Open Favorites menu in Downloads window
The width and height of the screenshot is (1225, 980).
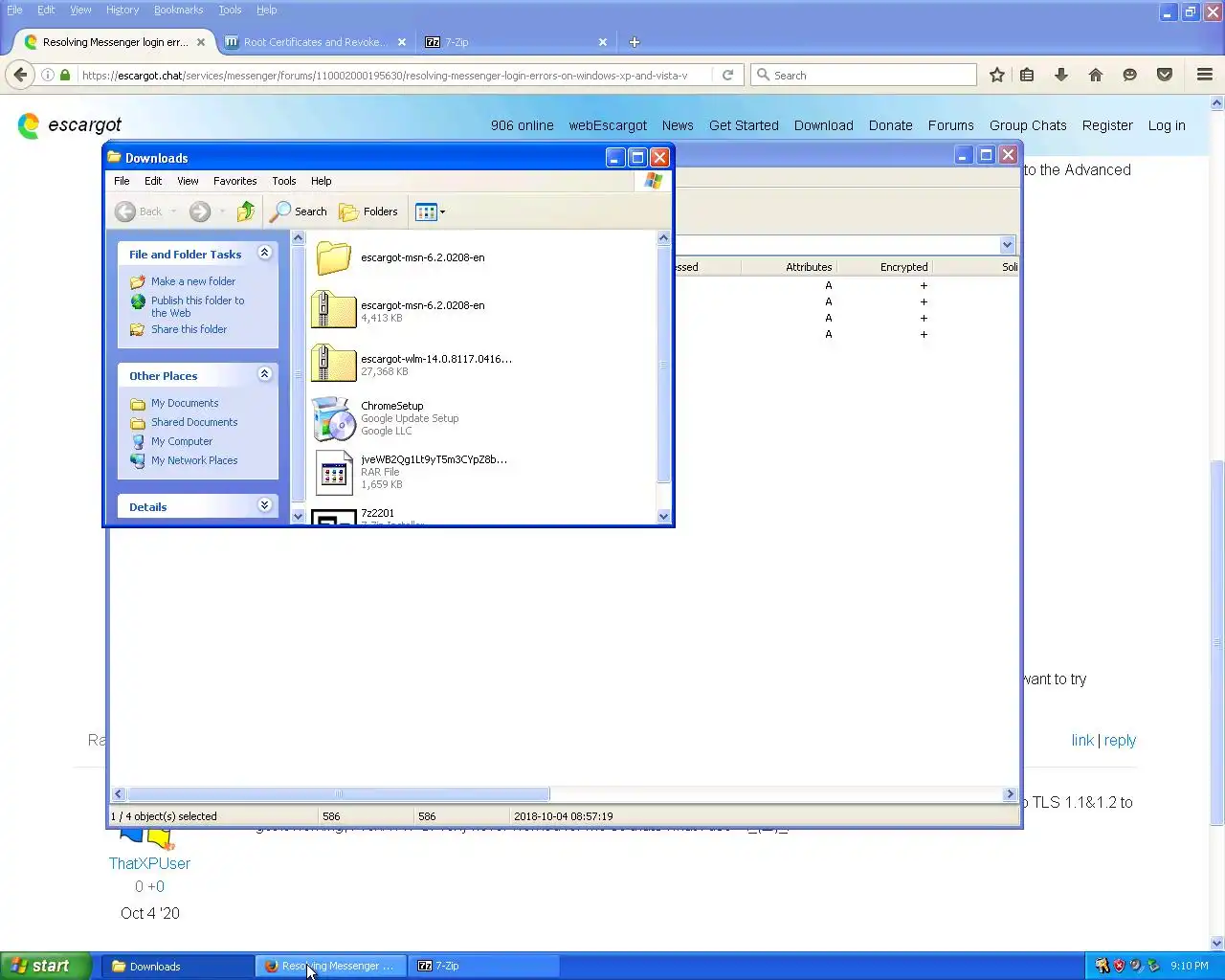(234, 181)
